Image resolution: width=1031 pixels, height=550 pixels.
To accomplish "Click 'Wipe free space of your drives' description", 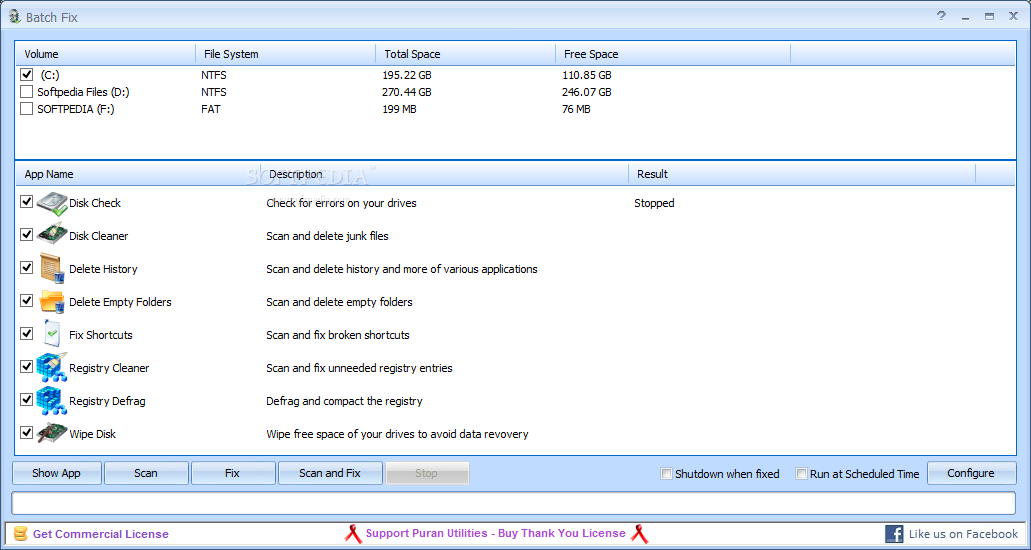I will tap(397, 434).
